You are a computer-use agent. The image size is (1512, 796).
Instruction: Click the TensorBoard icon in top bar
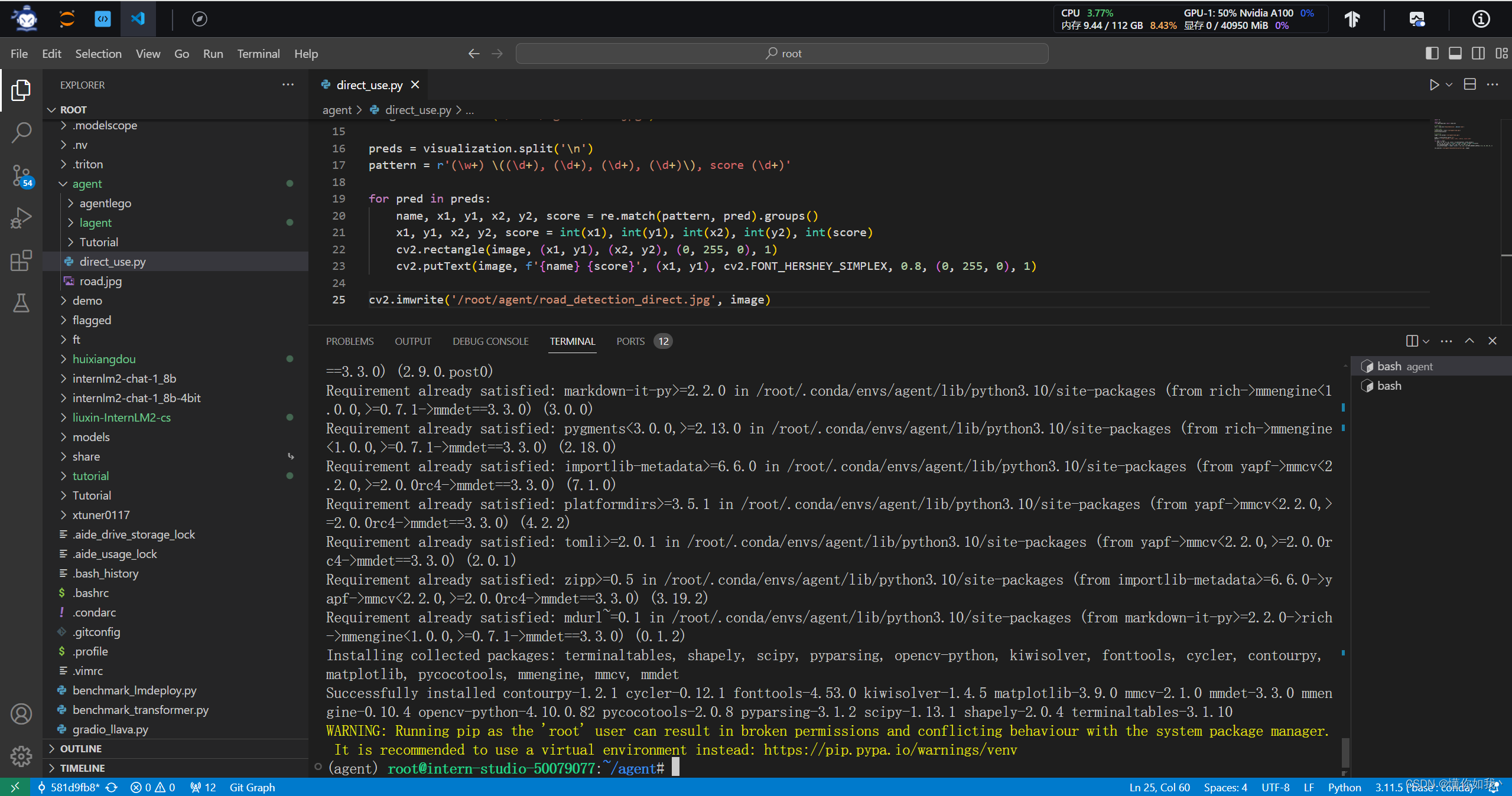[x=1352, y=19]
